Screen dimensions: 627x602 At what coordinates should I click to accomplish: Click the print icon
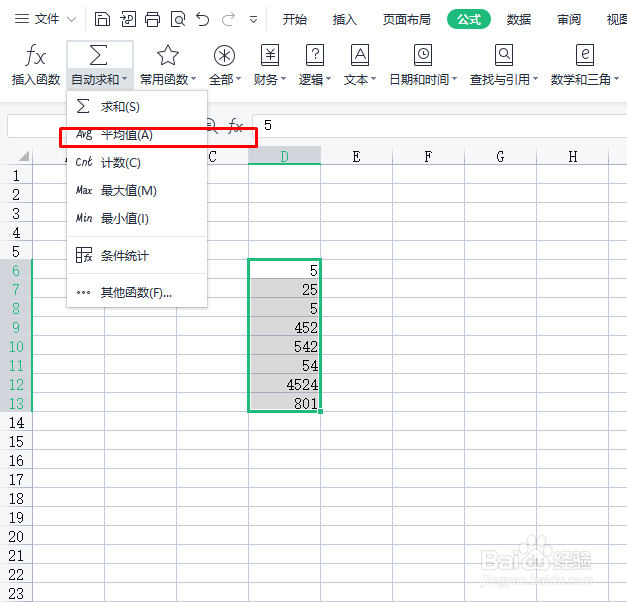click(x=152, y=19)
